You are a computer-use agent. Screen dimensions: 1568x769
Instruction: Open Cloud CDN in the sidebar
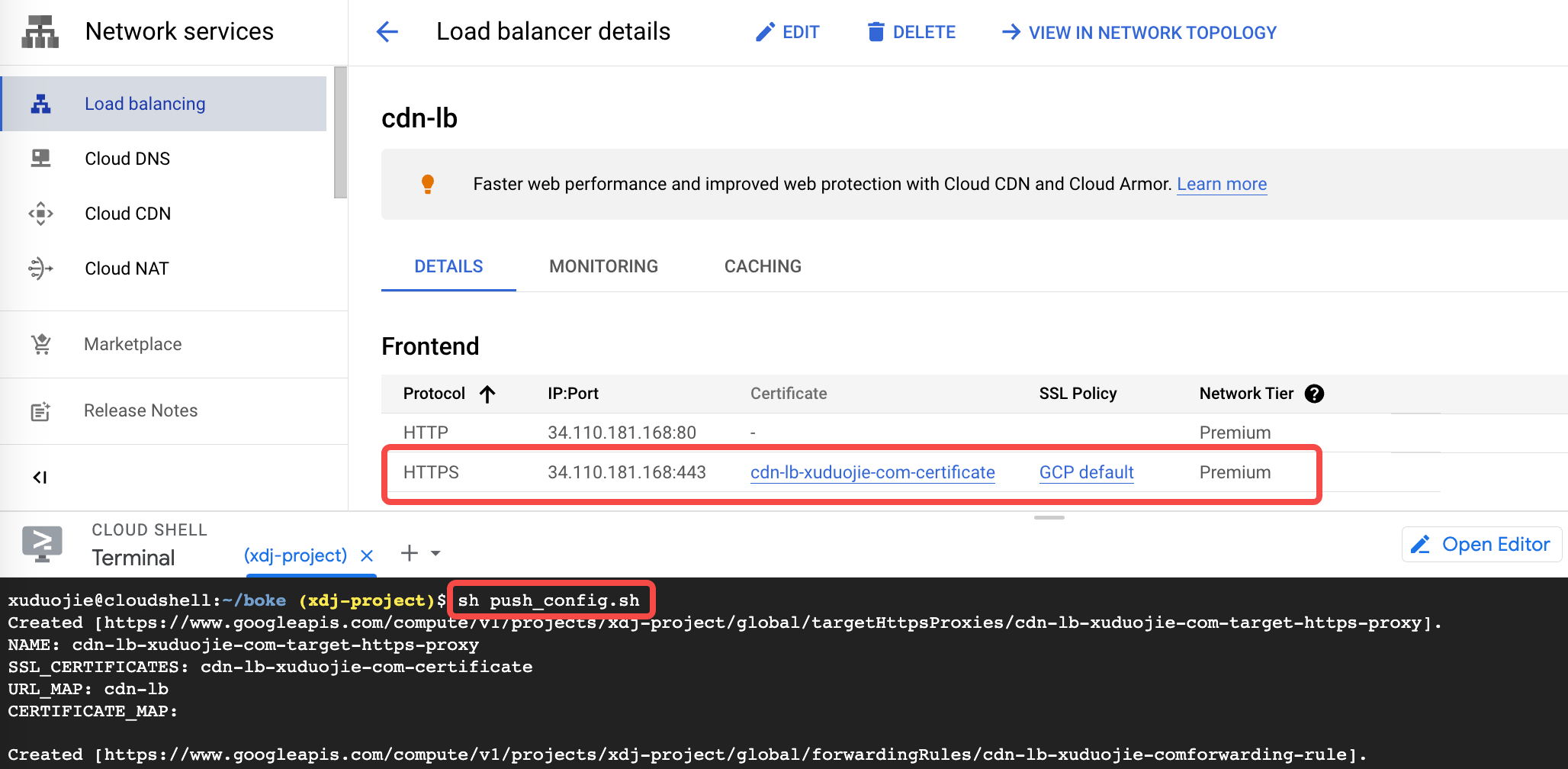click(x=164, y=214)
